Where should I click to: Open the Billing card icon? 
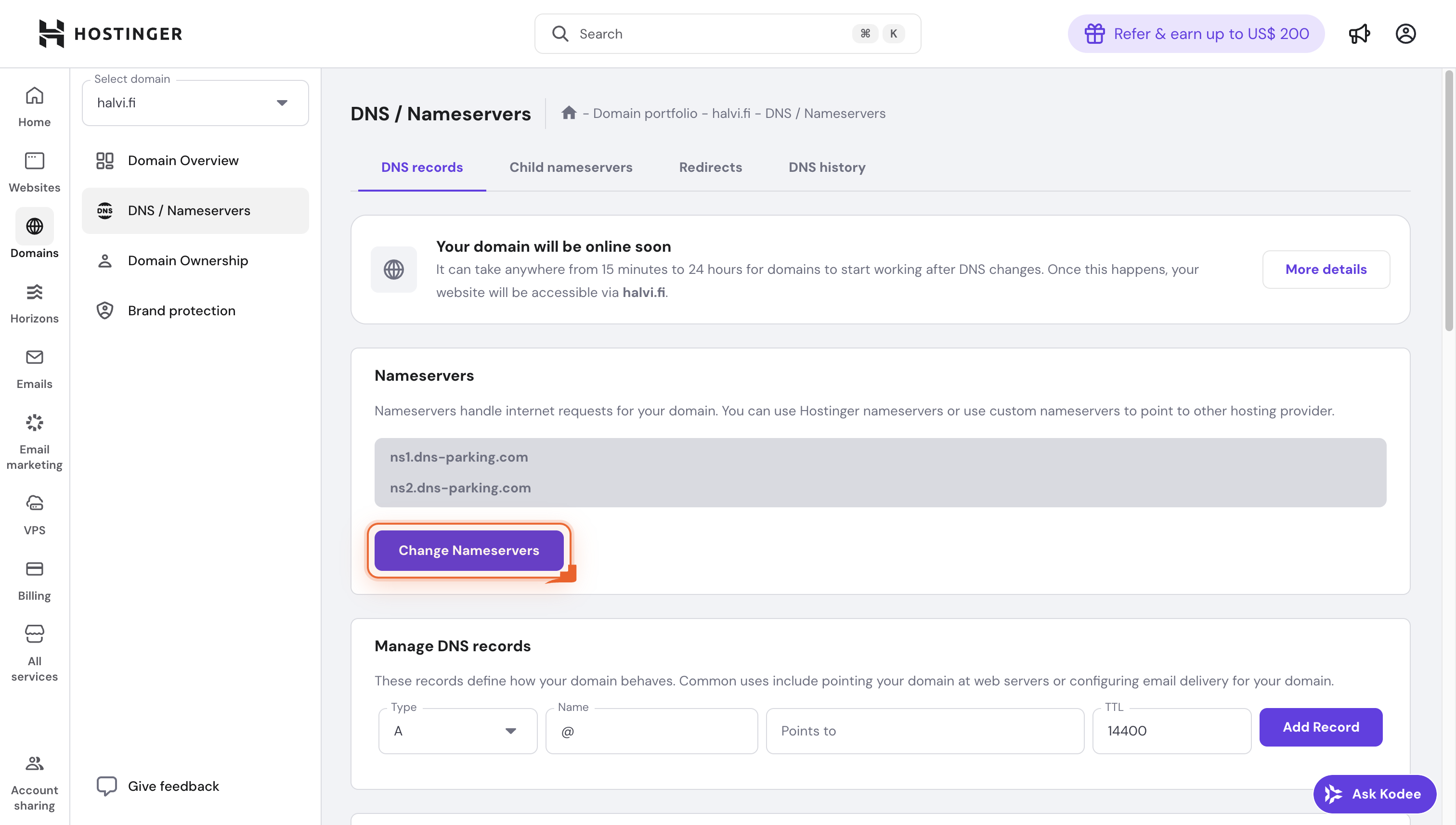(34, 569)
